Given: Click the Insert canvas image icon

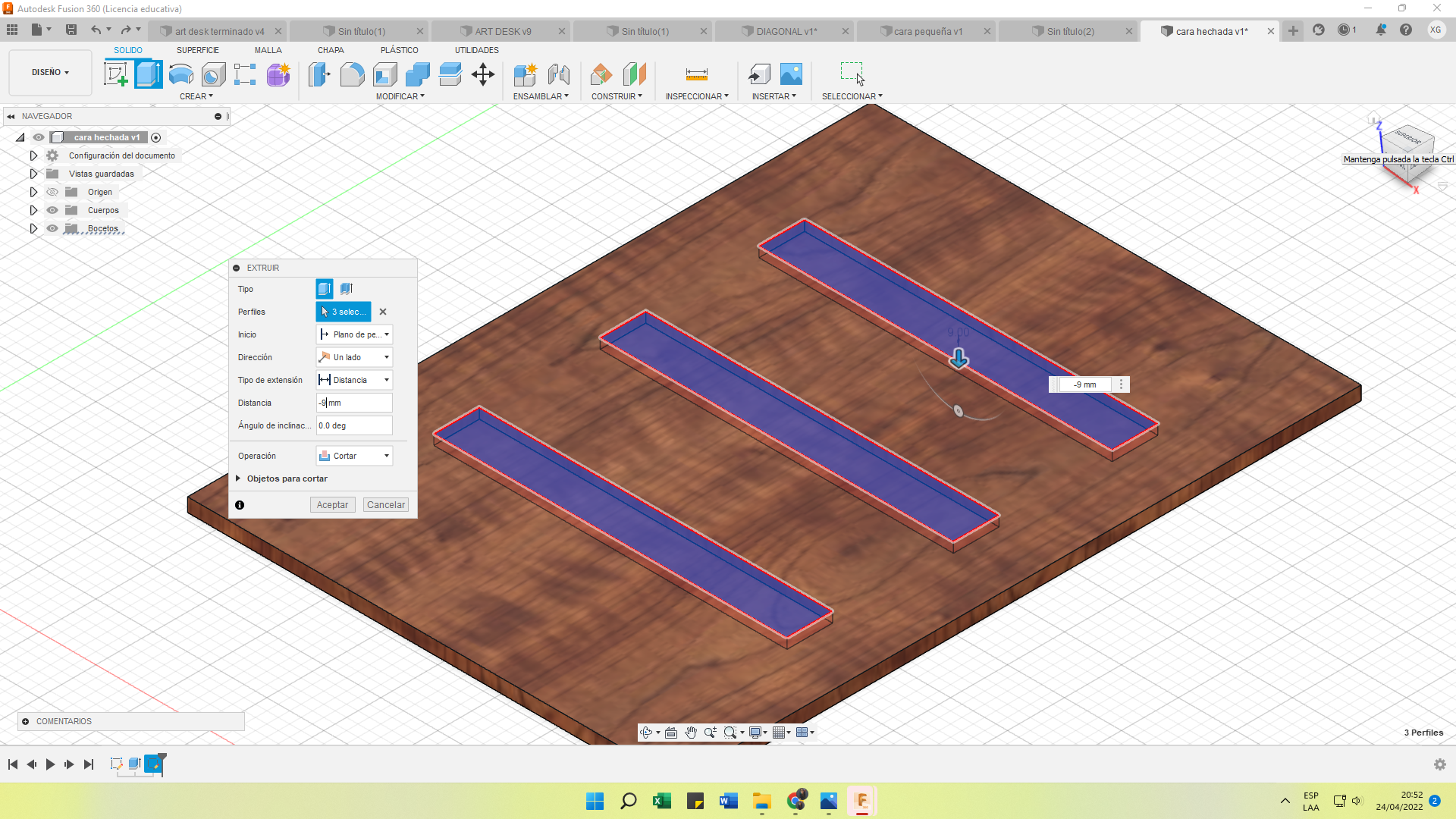Looking at the screenshot, I should point(791,74).
